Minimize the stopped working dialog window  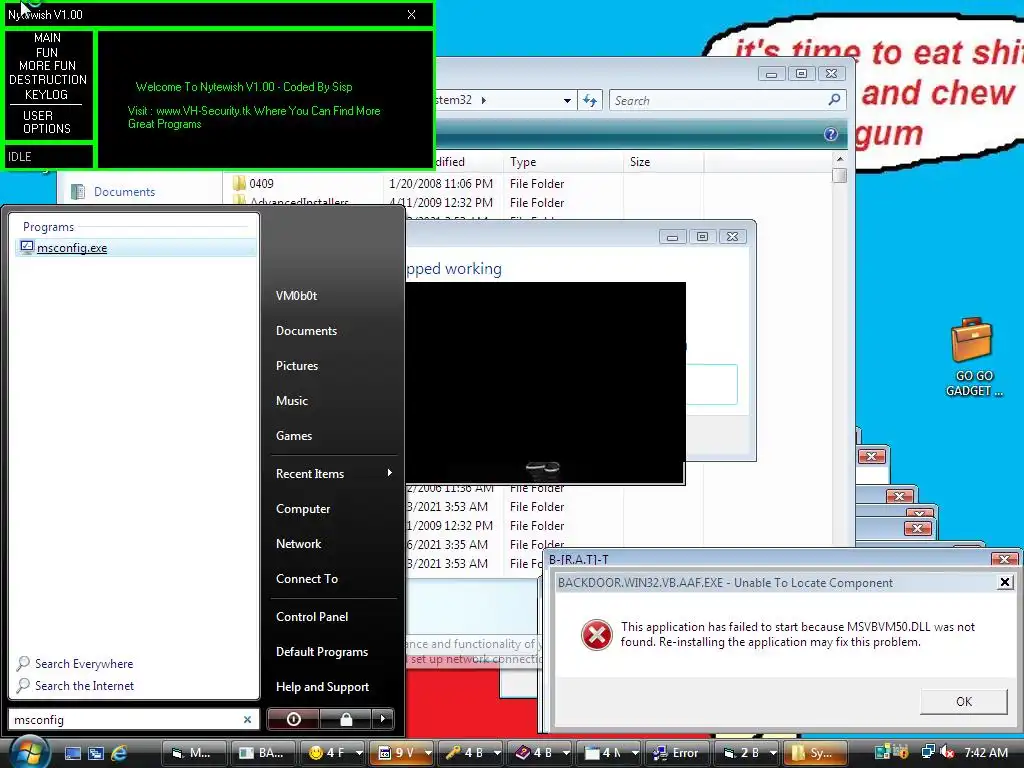point(672,237)
